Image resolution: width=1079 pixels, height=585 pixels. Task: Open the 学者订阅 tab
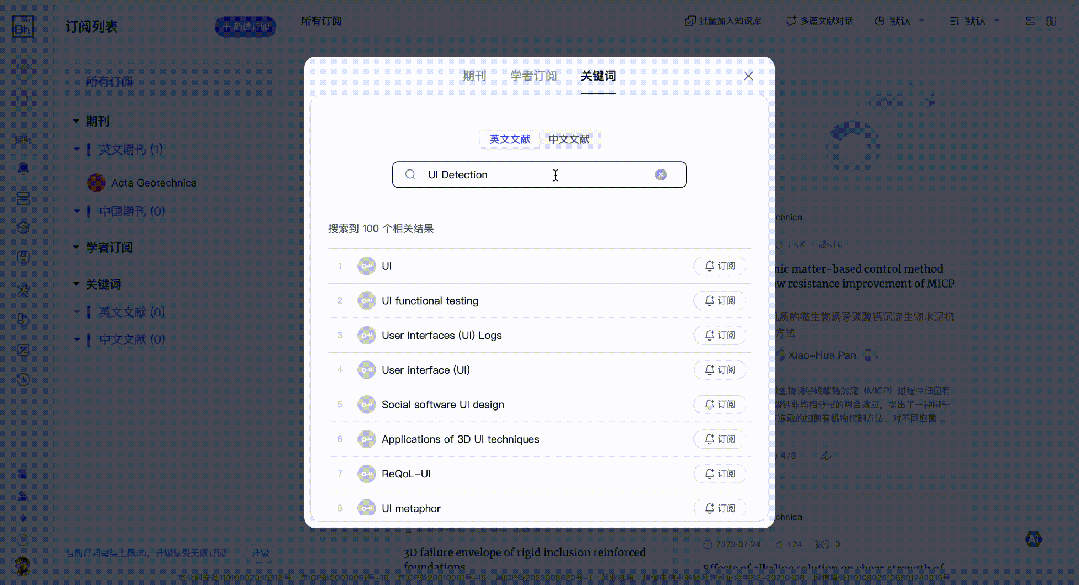(533, 76)
